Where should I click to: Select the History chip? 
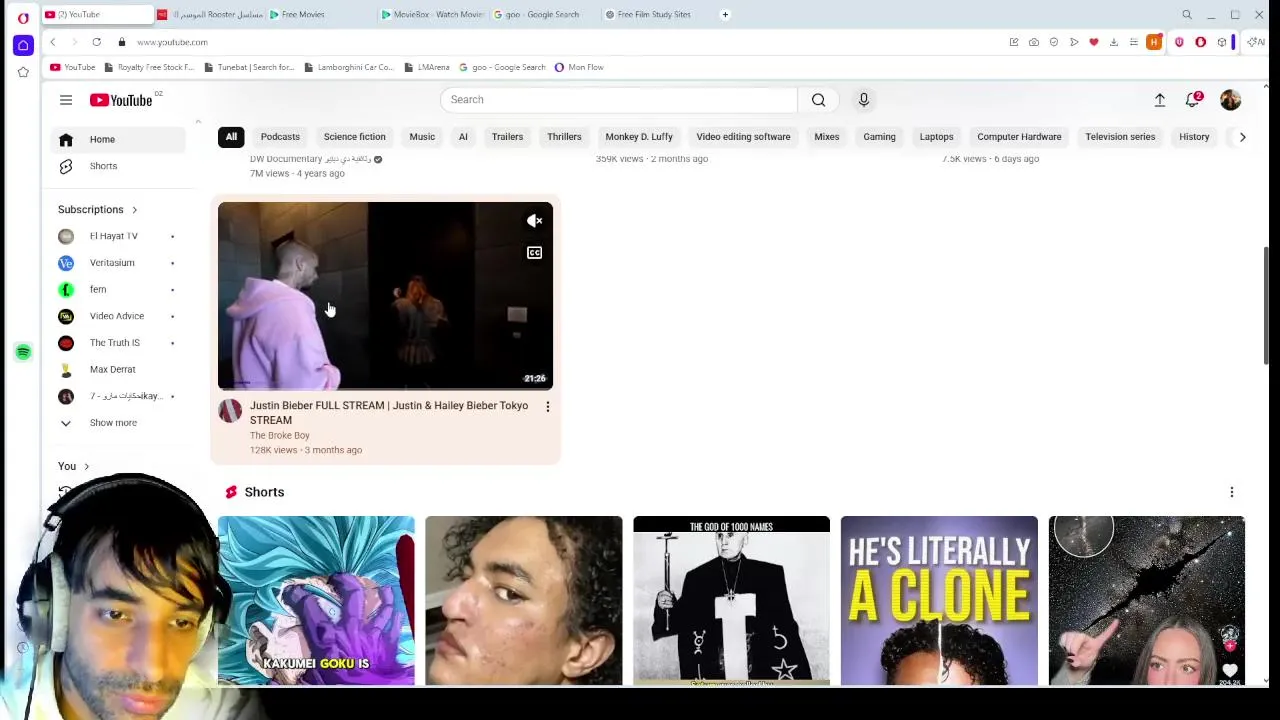1194,137
